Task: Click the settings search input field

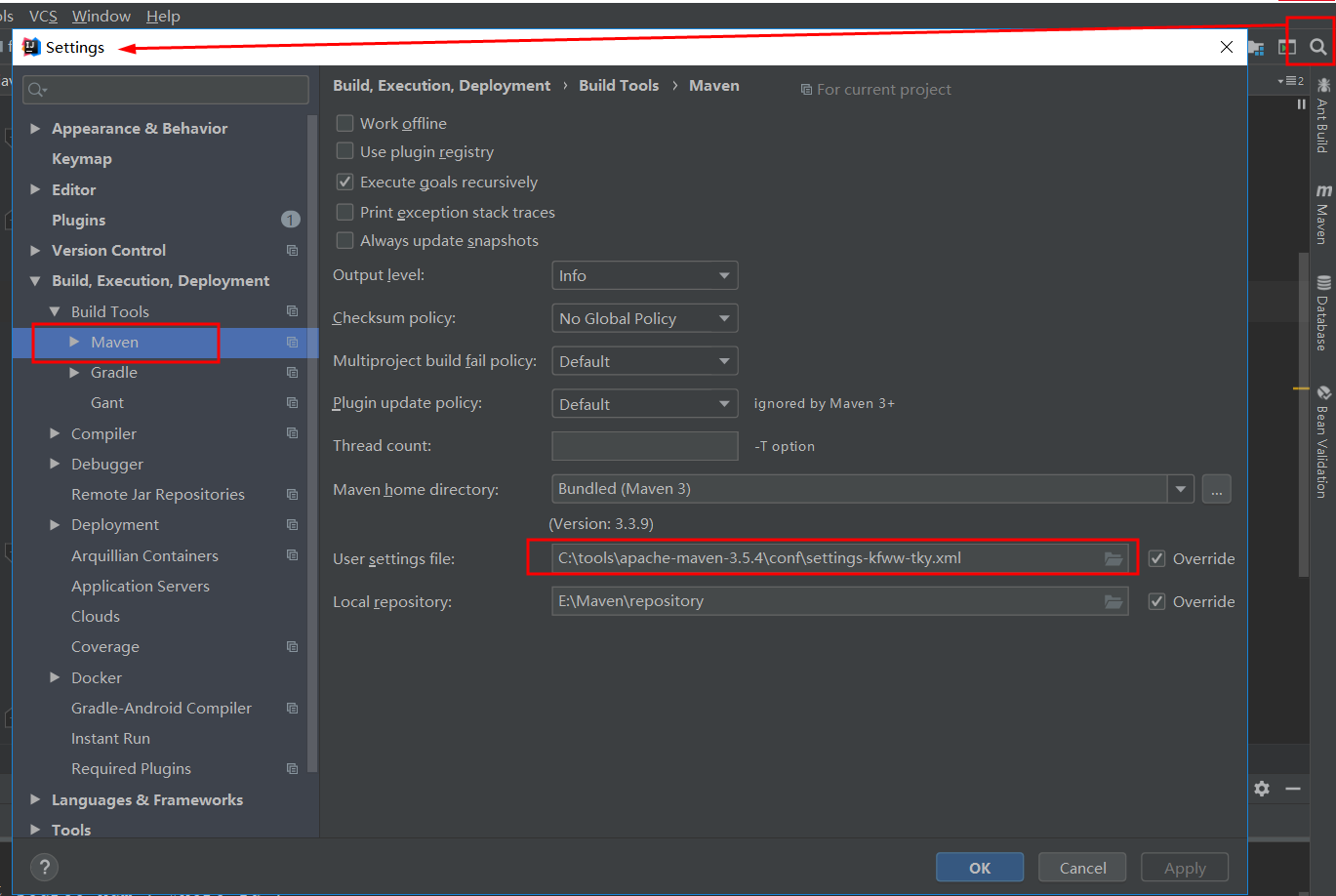Action: click(x=166, y=90)
